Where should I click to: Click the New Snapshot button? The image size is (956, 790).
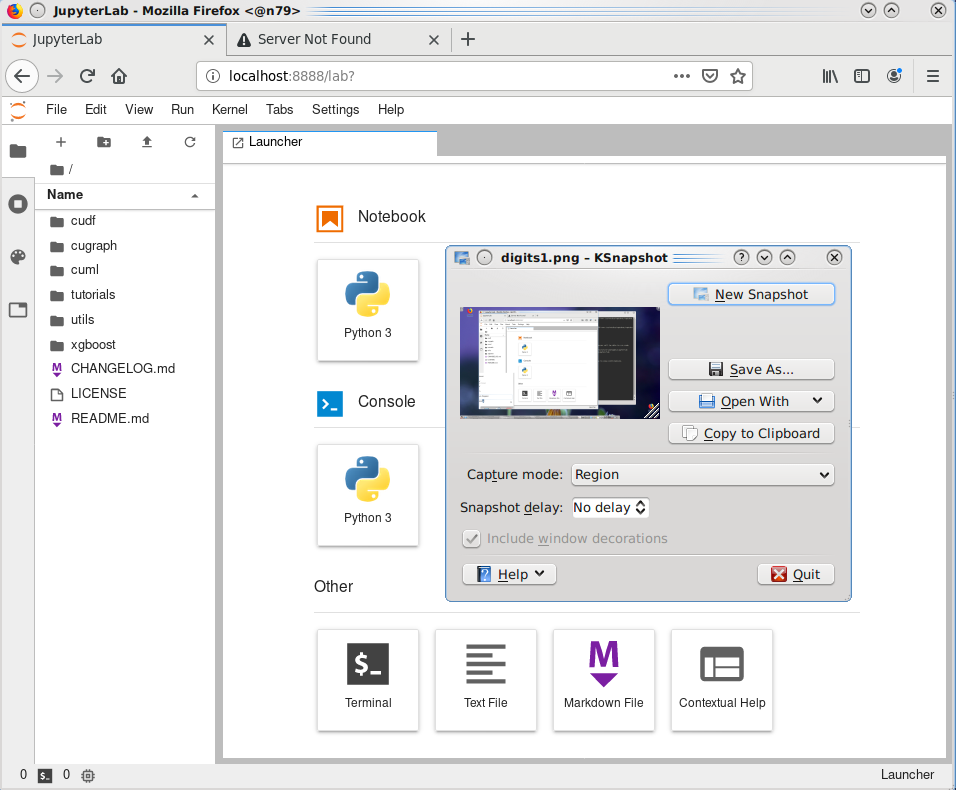pyautogui.click(x=751, y=294)
